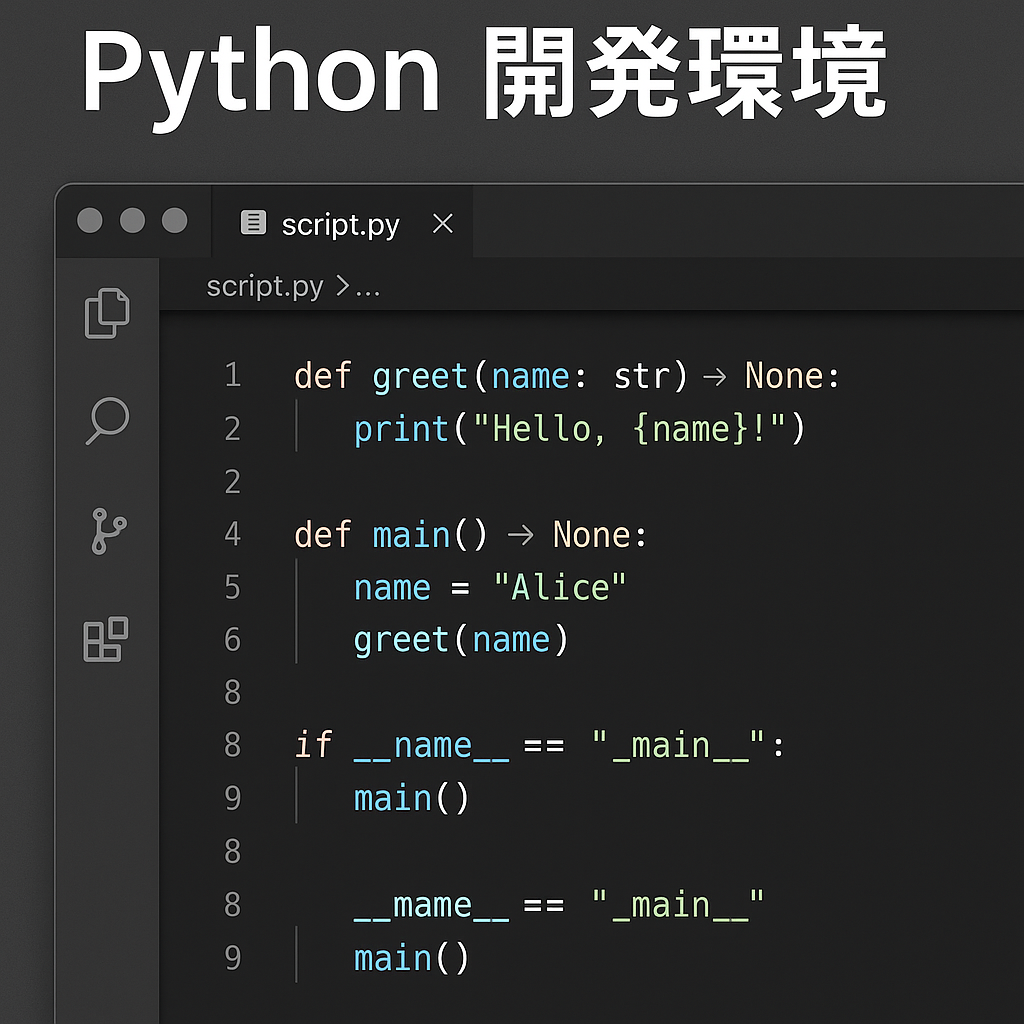Click line number 4 in gutter
Image resolution: width=1024 pixels, height=1024 pixels.
tap(233, 534)
